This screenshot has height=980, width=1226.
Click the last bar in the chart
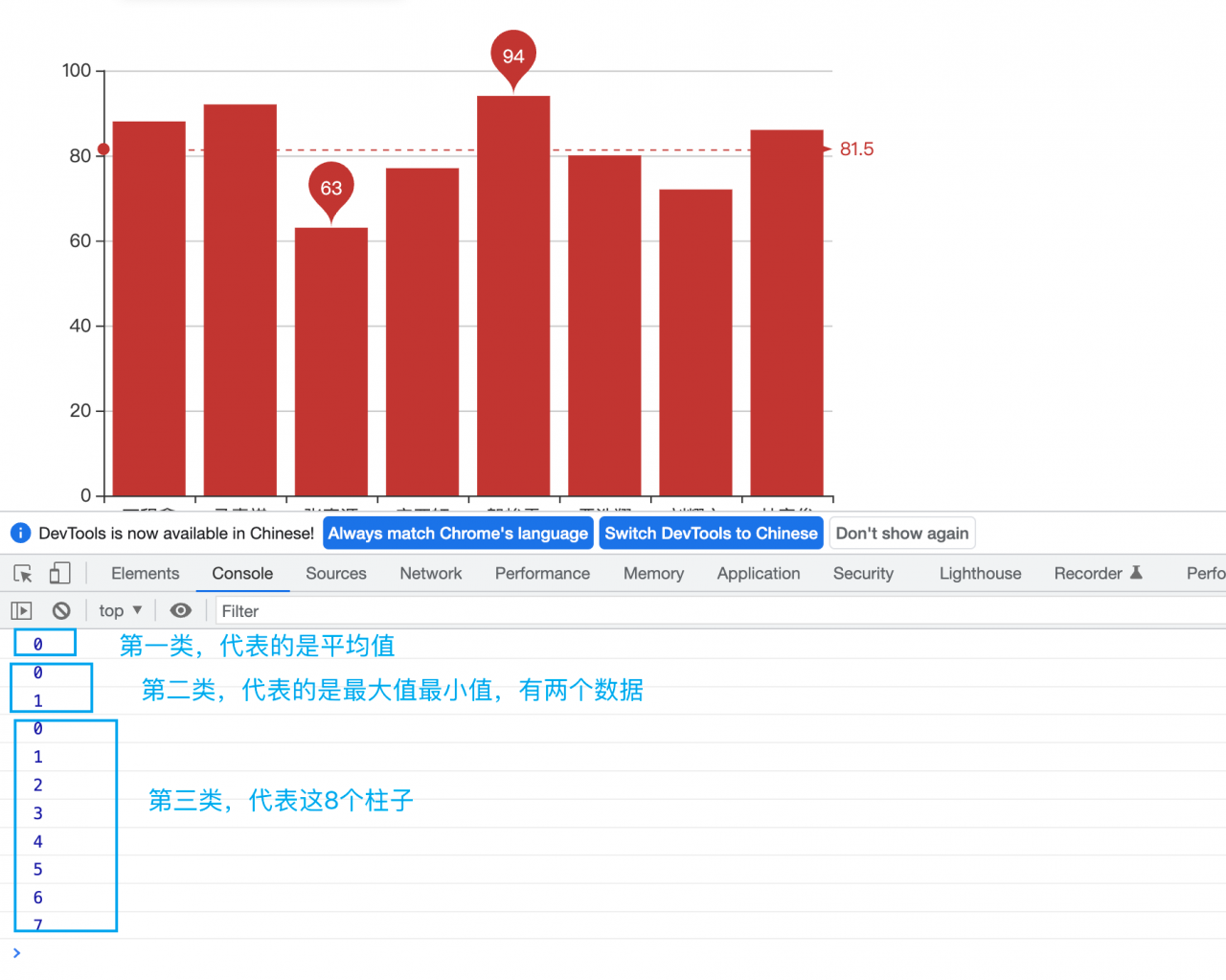tap(786, 313)
